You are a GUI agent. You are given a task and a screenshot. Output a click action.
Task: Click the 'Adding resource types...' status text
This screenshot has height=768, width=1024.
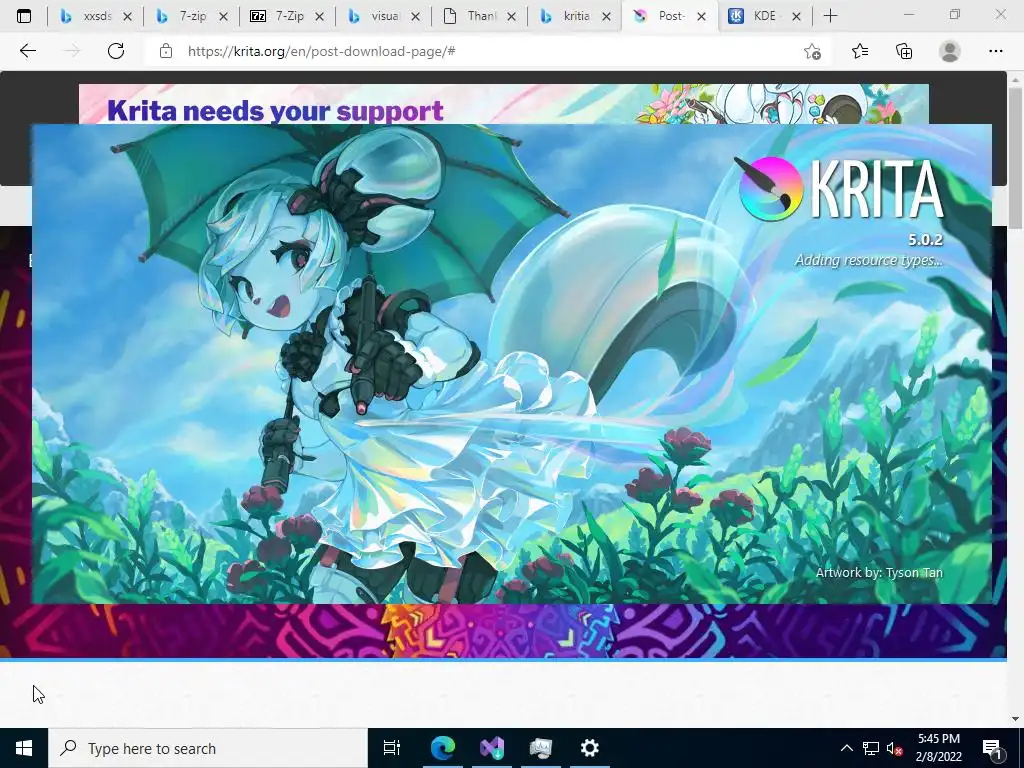869,260
